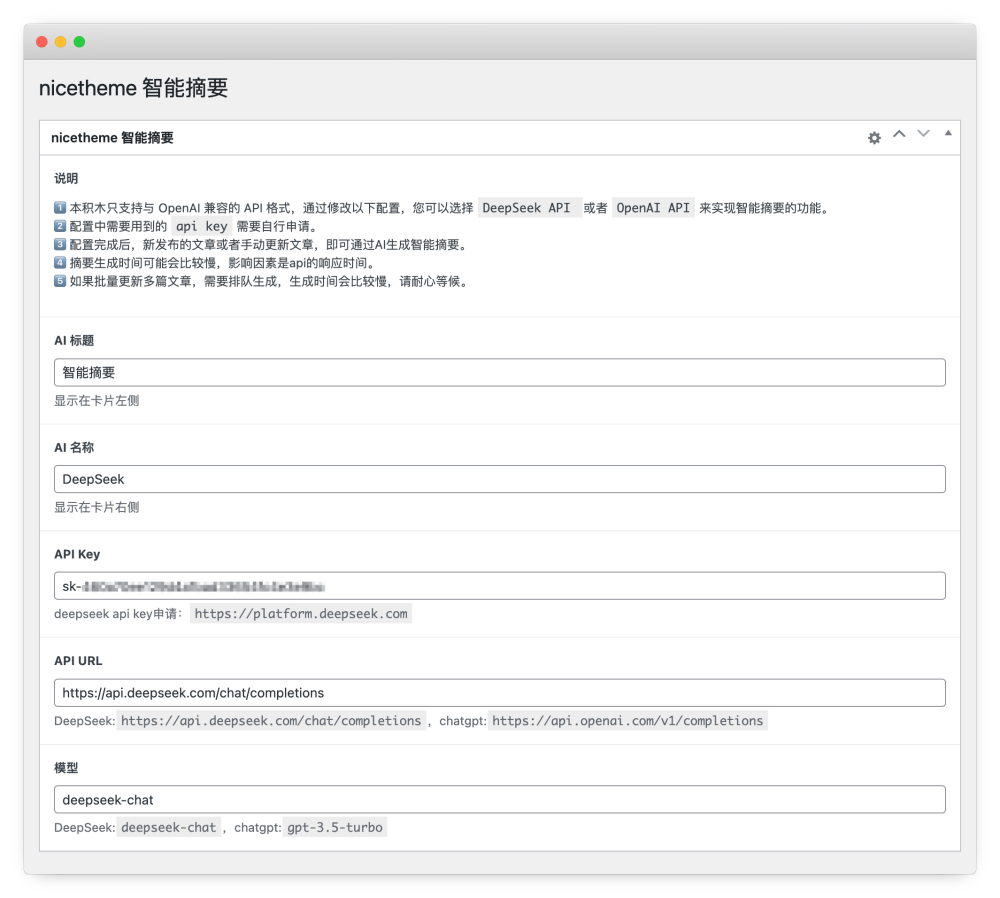Move the panel down with the down chevron

[x=923, y=134]
